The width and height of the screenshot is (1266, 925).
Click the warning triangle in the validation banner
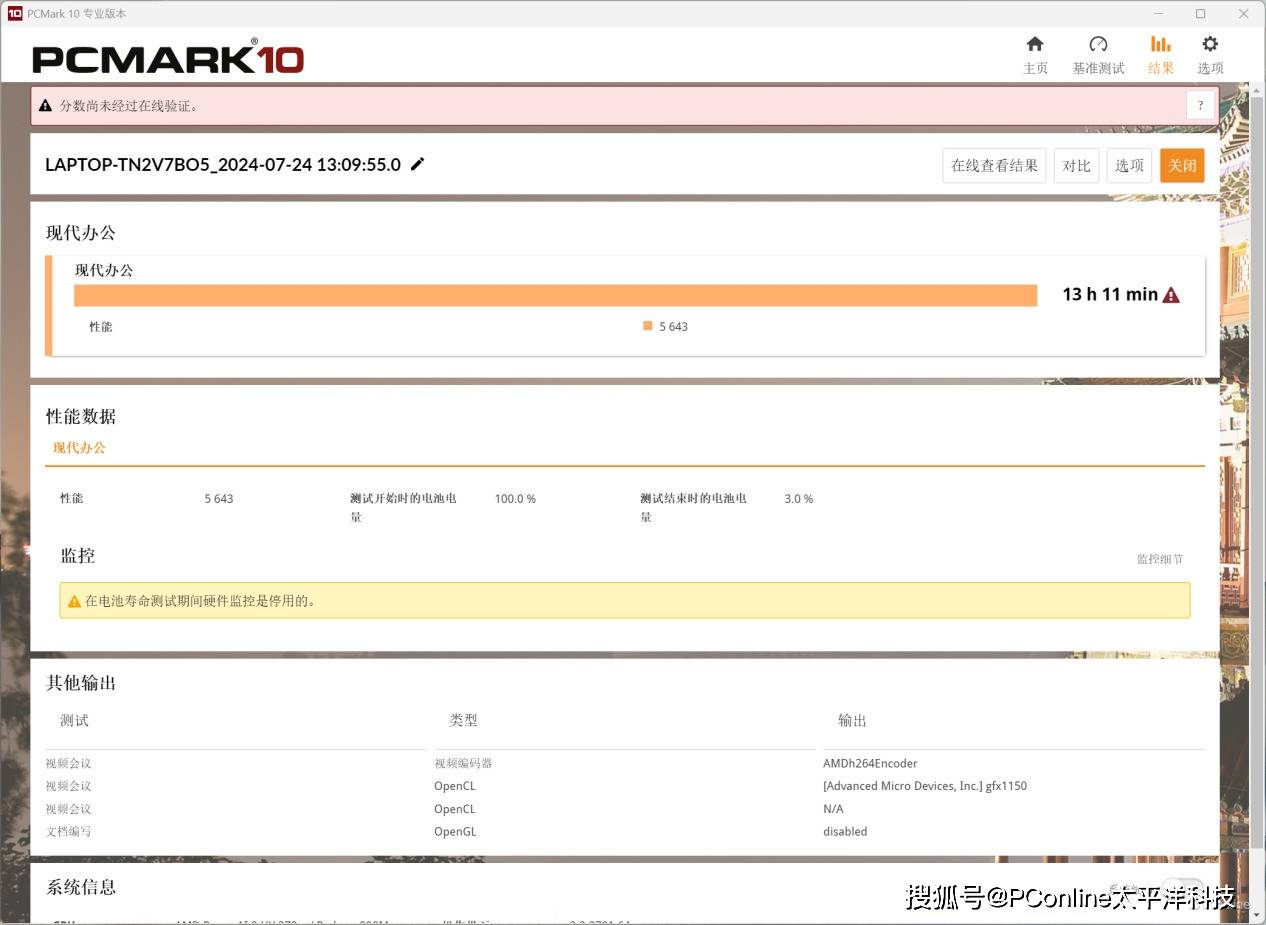pos(45,105)
